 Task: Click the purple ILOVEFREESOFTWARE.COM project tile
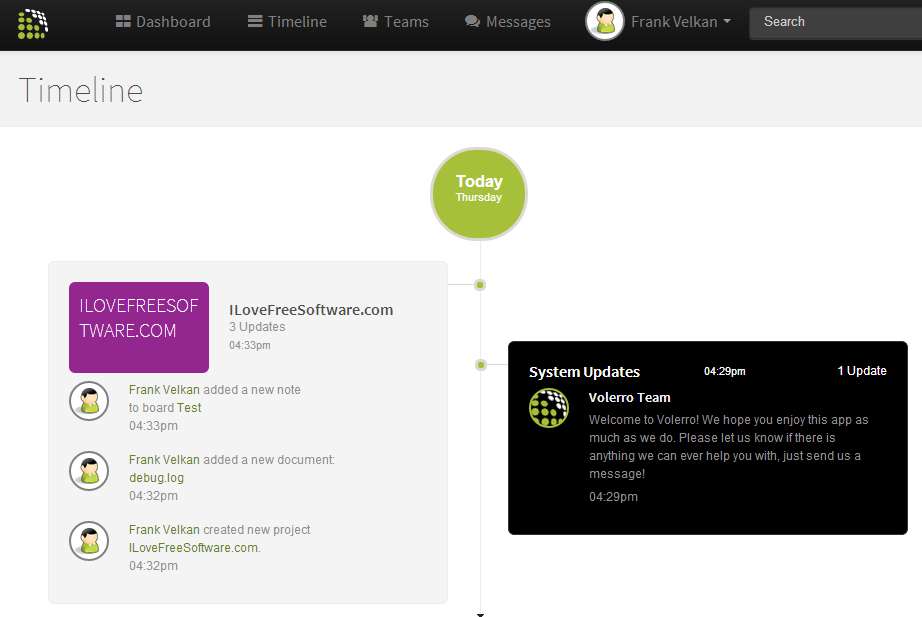pyautogui.click(x=139, y=327)
